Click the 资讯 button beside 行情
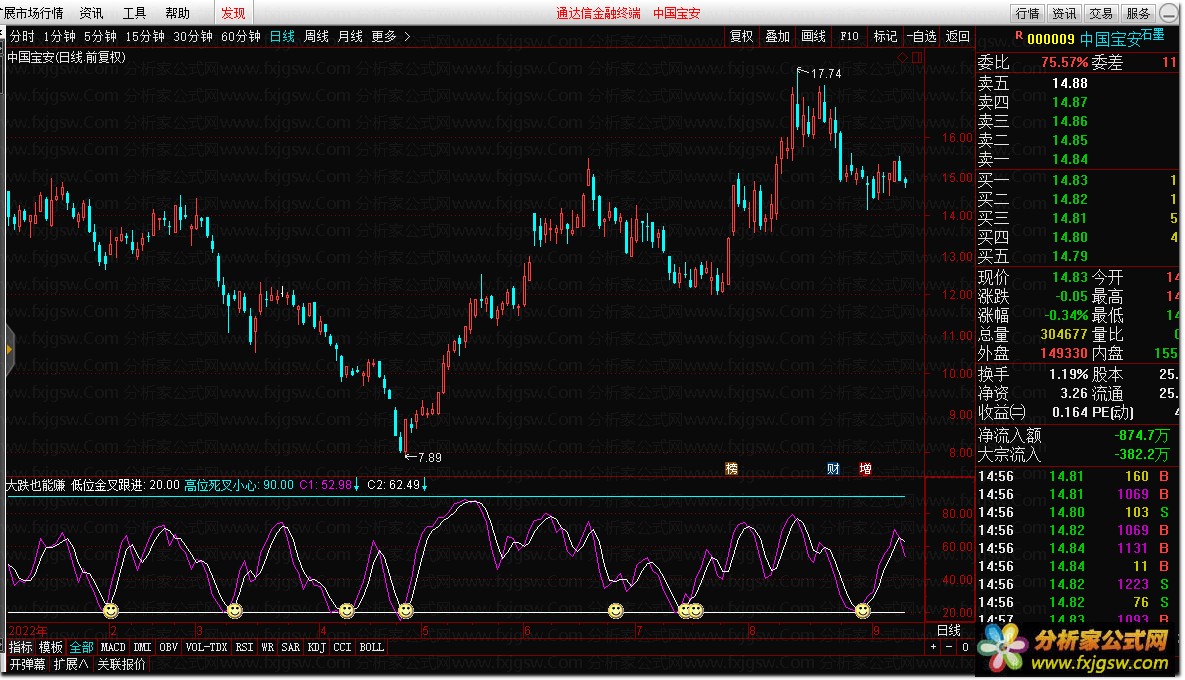1185x680 pixels. 1064,14
